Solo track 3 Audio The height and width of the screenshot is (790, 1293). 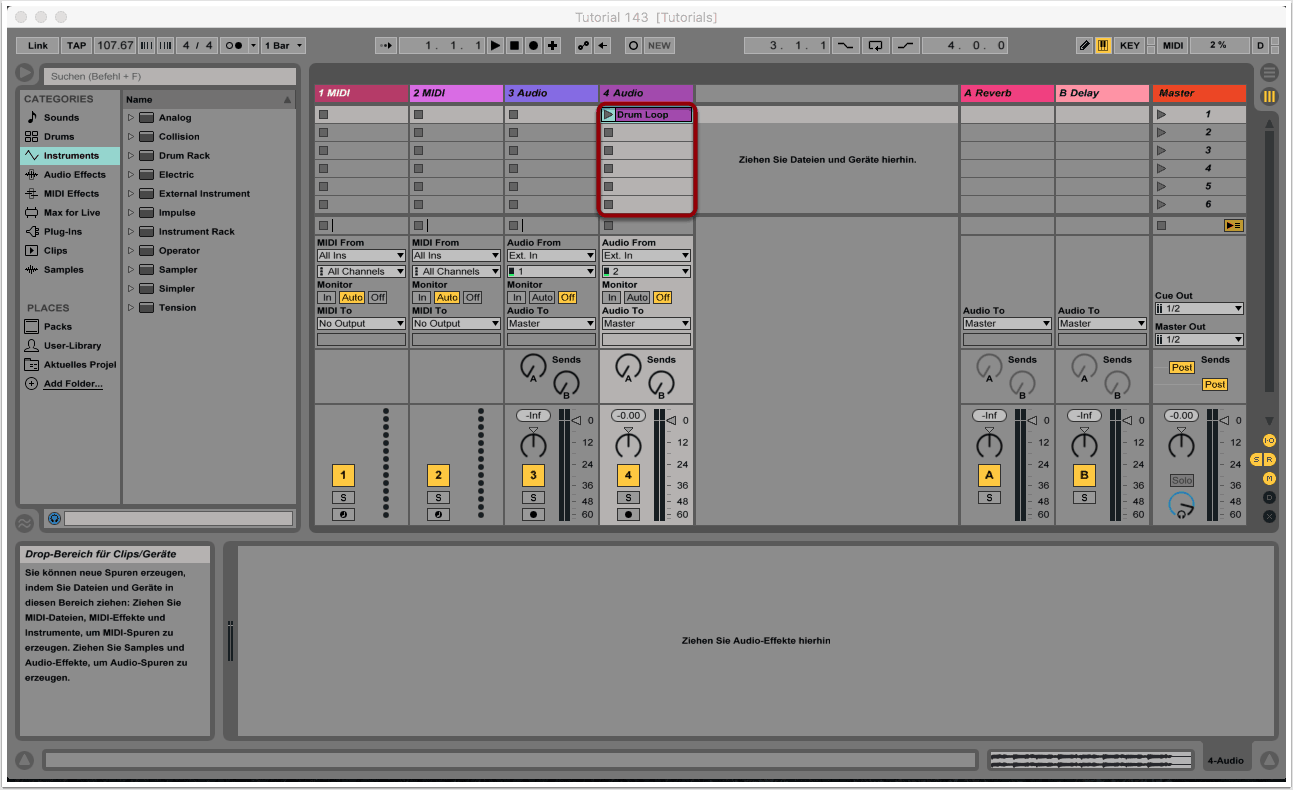tap(533, 498)
